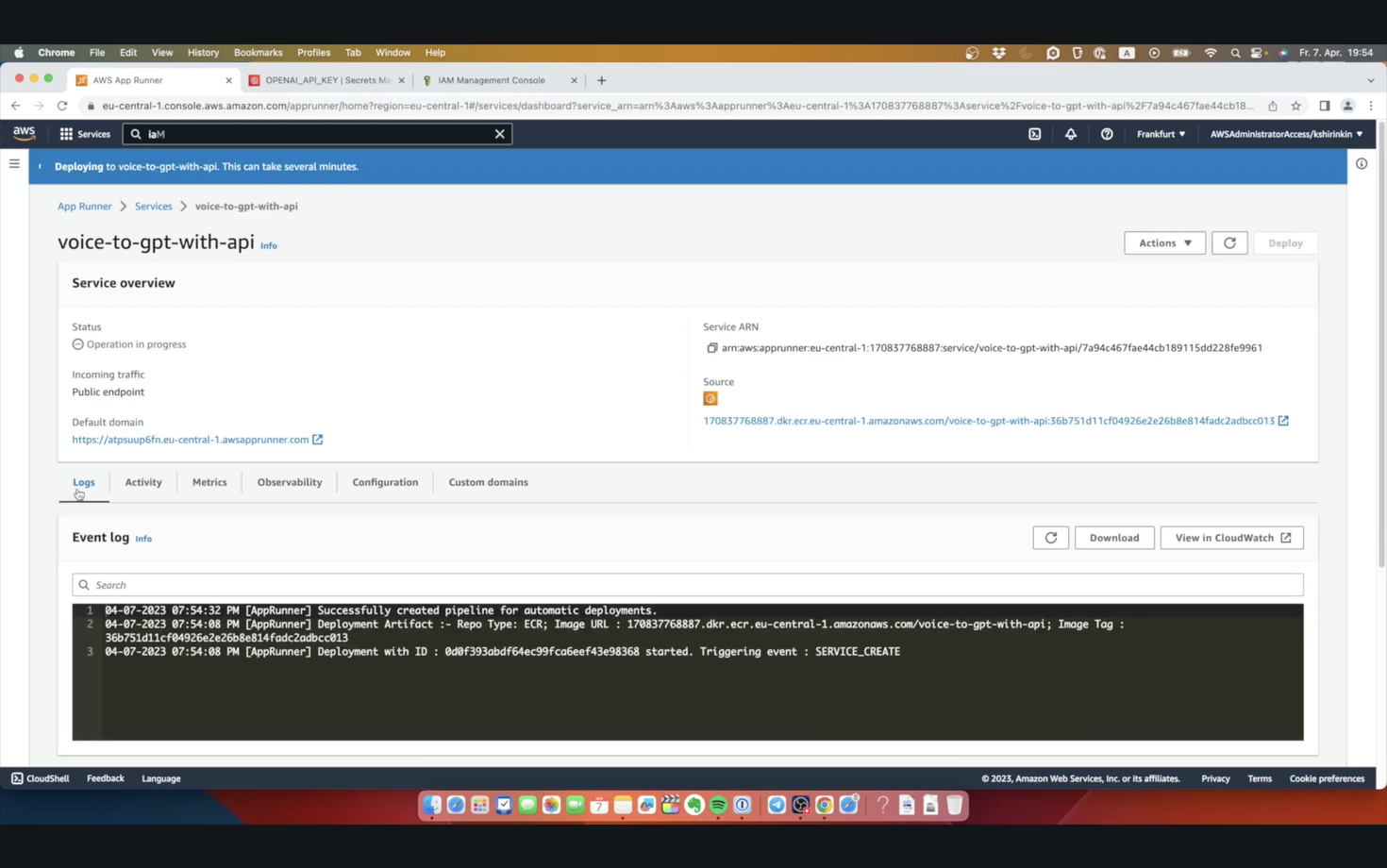
Task: Switch to the Logs tab
Action: click(x=84, y=482)
